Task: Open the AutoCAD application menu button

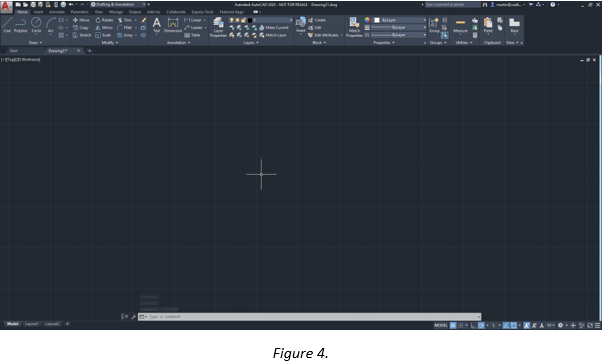Action: pos(6,6)
